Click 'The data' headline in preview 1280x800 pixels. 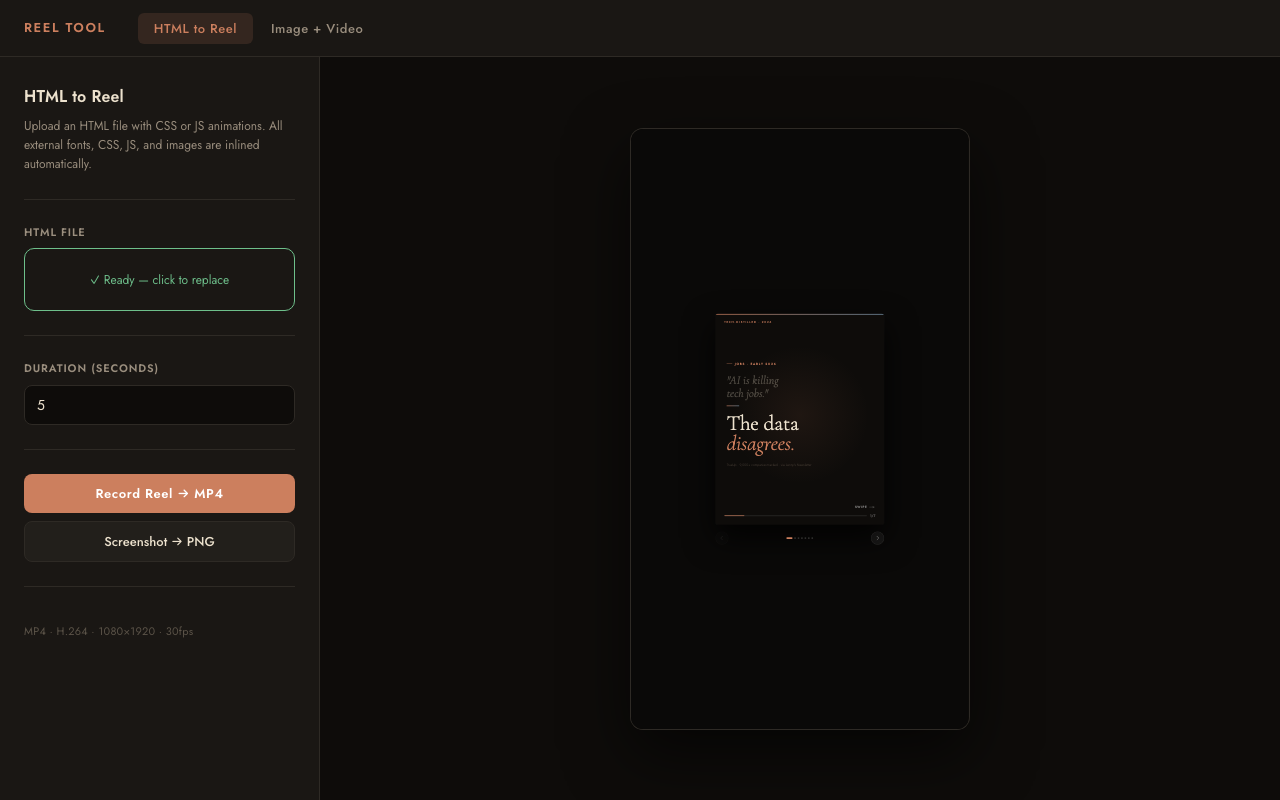pyautogui.click(x=763, y=423)
